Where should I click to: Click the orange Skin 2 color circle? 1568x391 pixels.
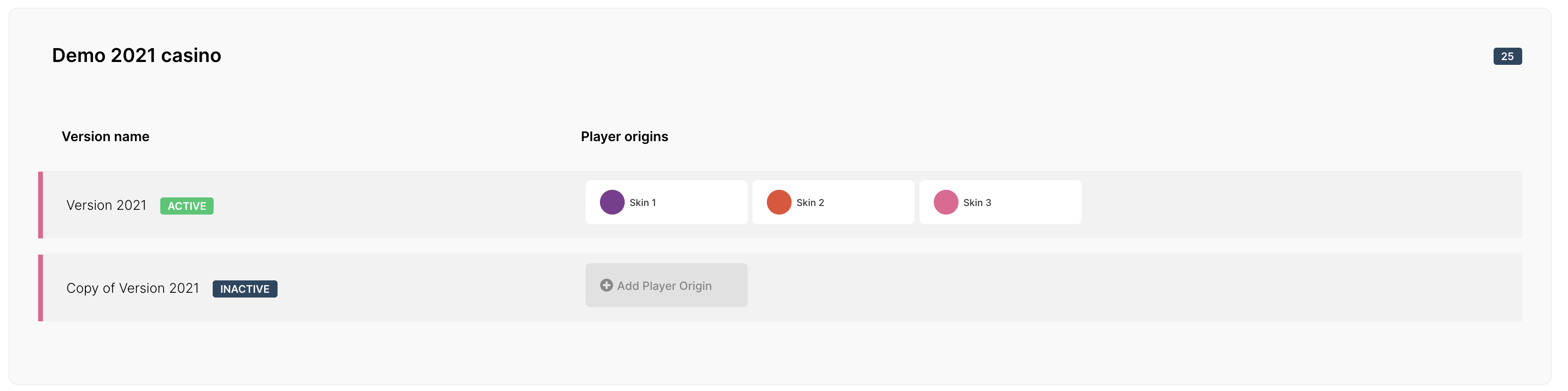tap(779, 202)
